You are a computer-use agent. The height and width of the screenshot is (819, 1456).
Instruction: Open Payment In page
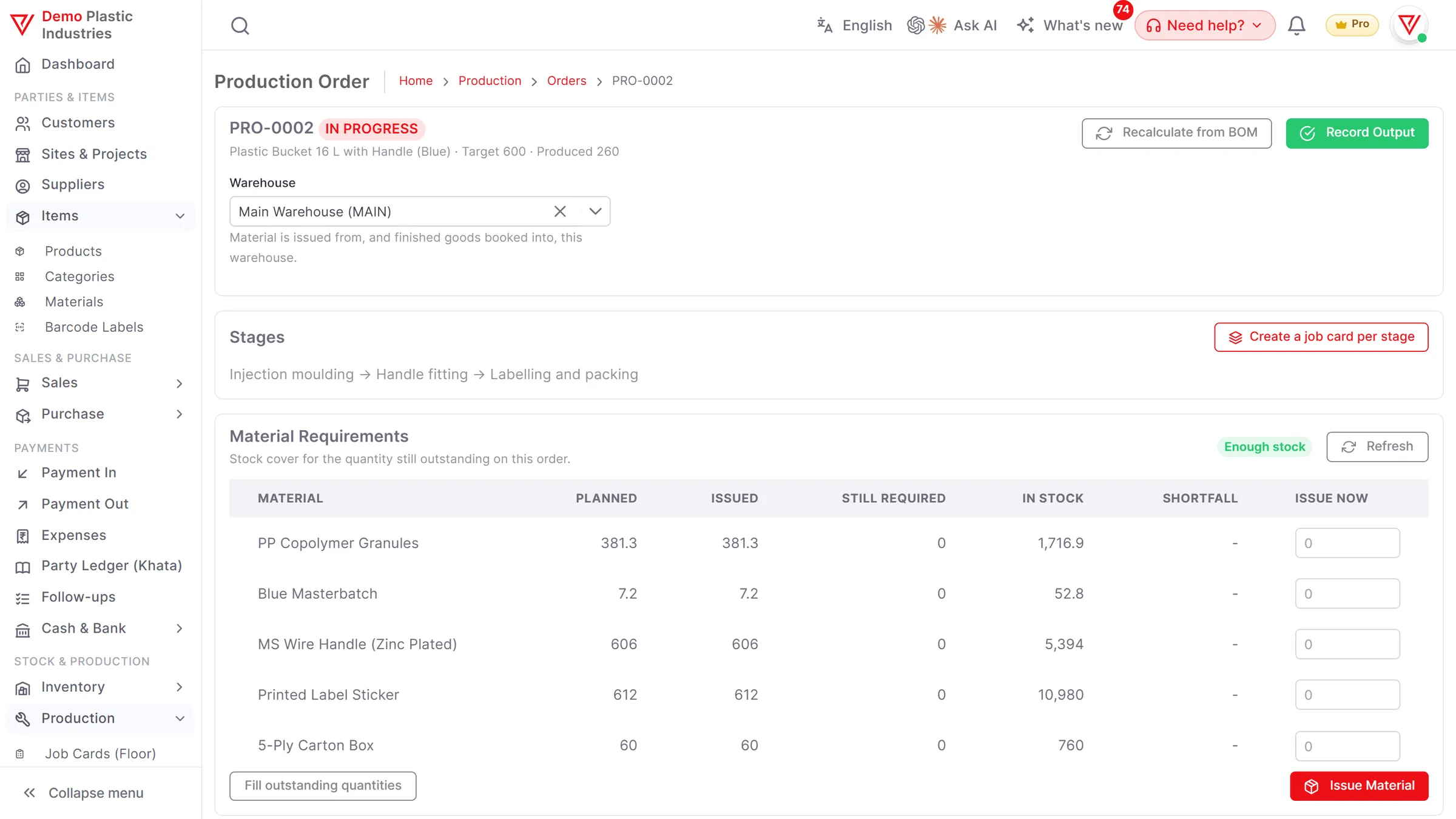tap(101, 473)
